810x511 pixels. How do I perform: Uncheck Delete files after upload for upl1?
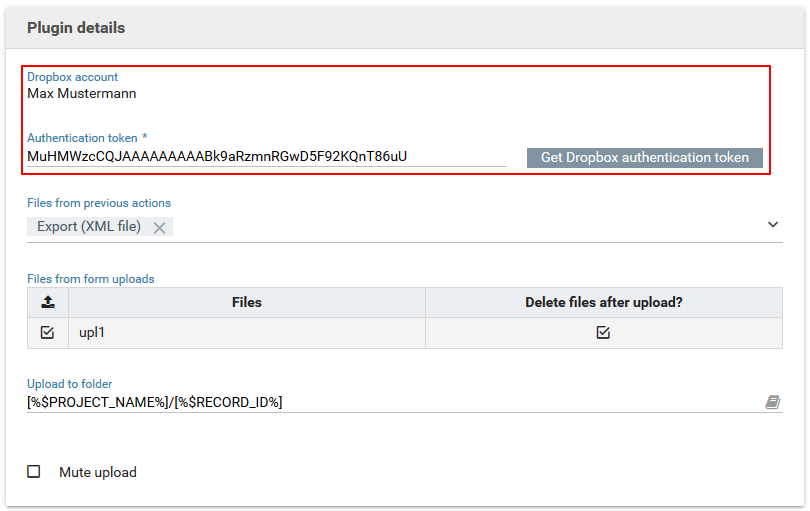(x=603, y=333)
